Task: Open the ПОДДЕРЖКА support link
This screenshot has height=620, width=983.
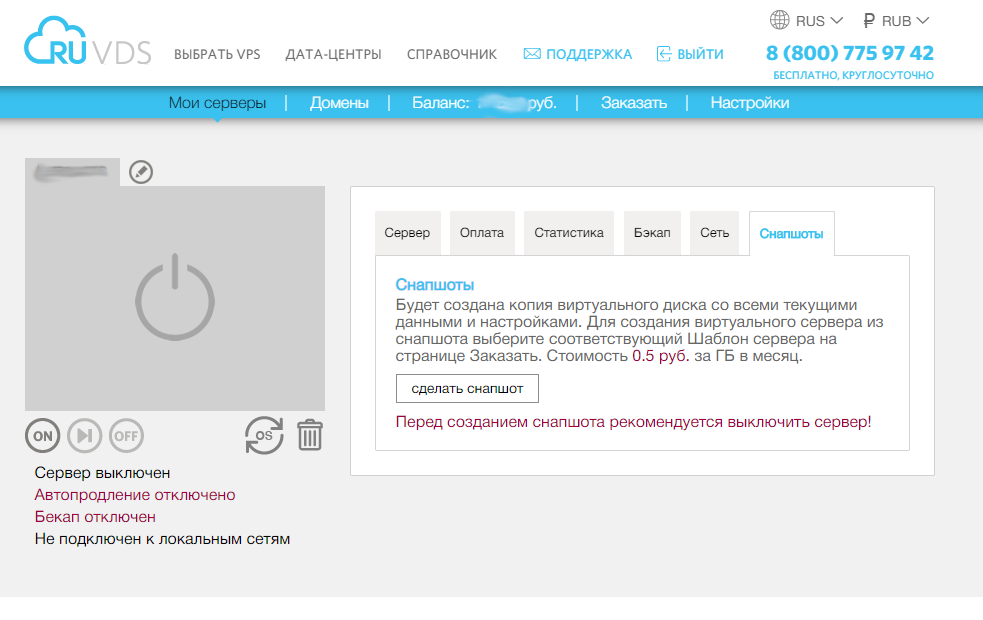Action: click(589, 55)
